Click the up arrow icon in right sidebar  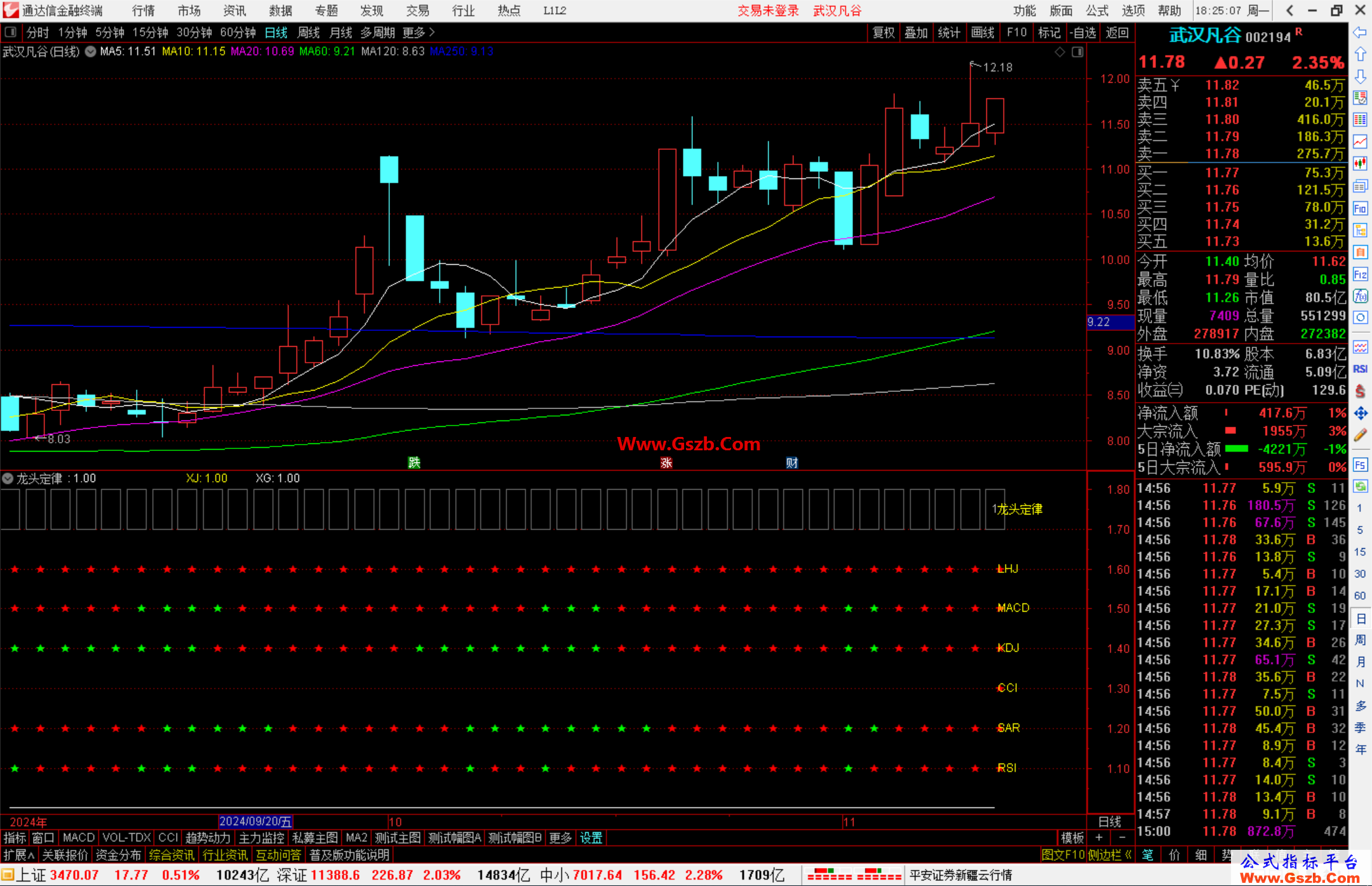pyautogui.click(x=1360, y=55)
